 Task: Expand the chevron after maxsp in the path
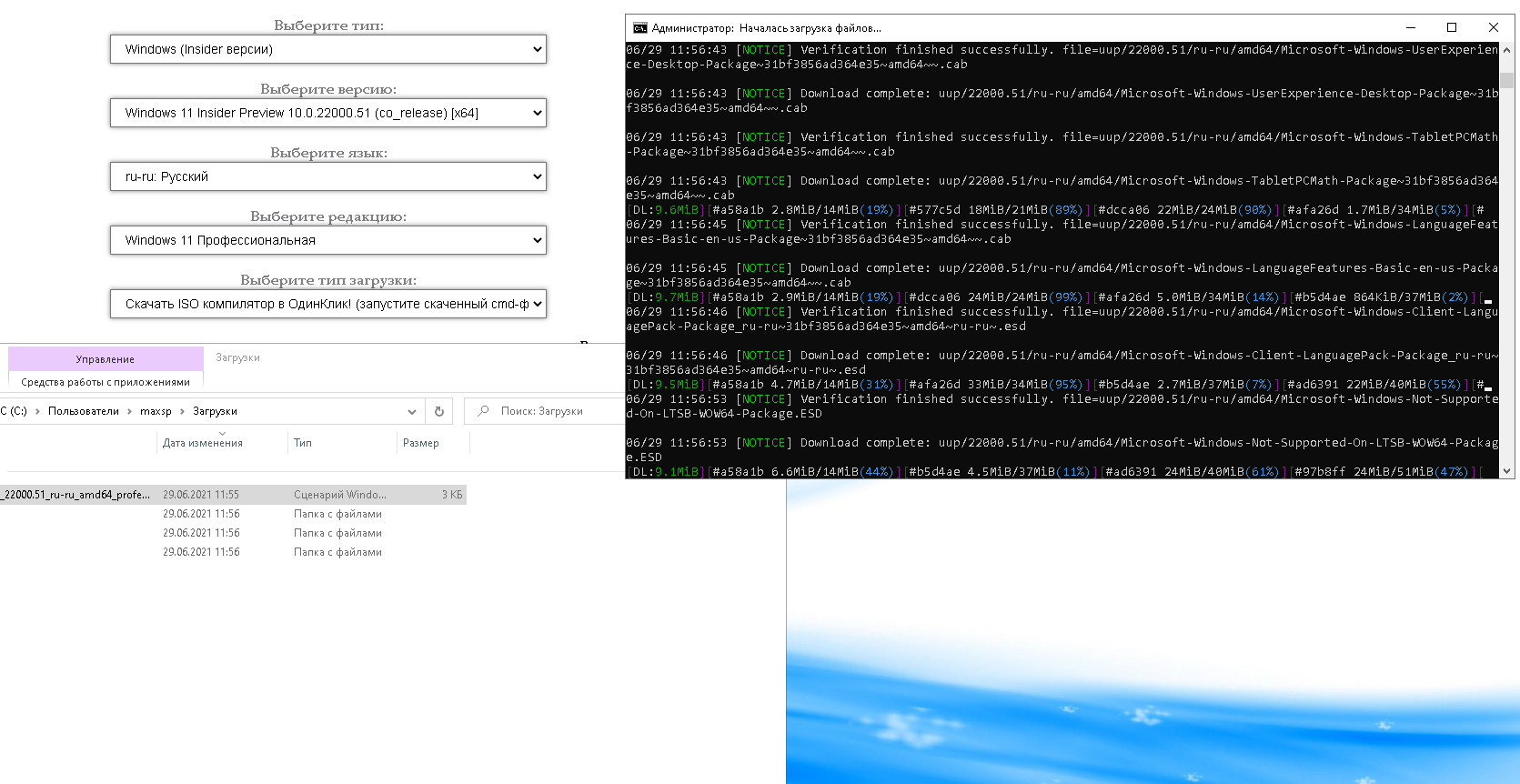[182, 411]
